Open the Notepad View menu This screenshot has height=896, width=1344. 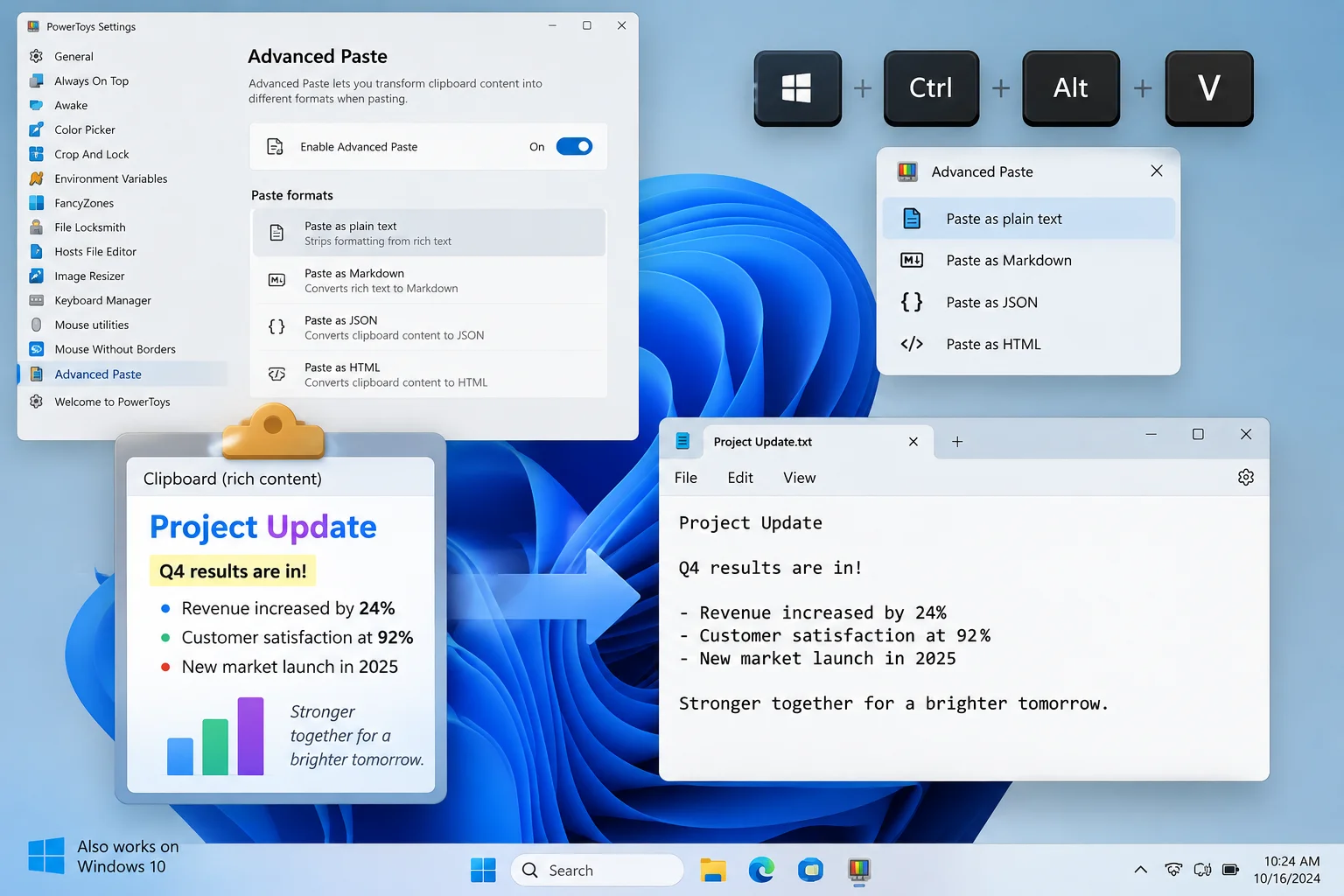[x=800, y=478]
